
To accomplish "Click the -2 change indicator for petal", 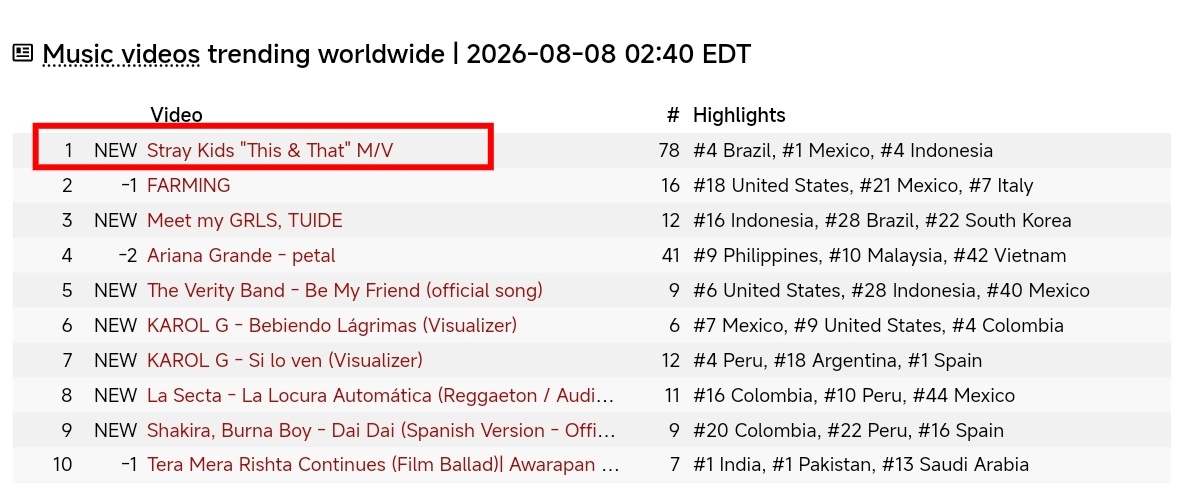I will point(127,256).
